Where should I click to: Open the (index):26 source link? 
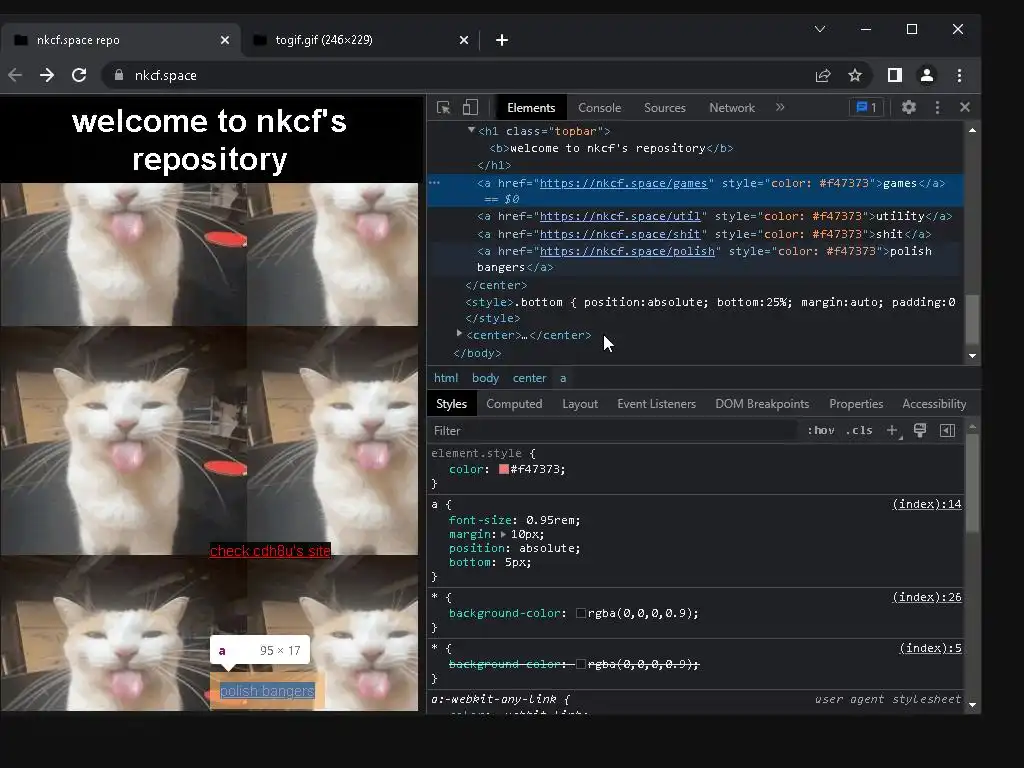click(927, 597)
